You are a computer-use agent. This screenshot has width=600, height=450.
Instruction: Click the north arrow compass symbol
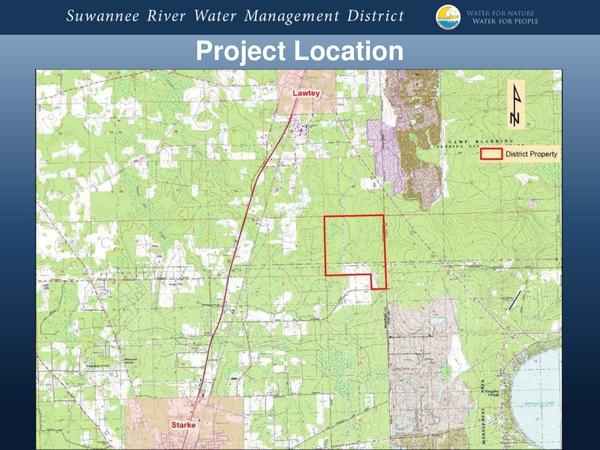tap(516, 106)
